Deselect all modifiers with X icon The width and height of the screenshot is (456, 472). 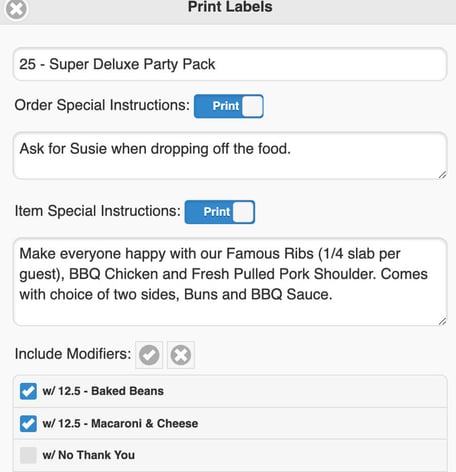(181, 355)
